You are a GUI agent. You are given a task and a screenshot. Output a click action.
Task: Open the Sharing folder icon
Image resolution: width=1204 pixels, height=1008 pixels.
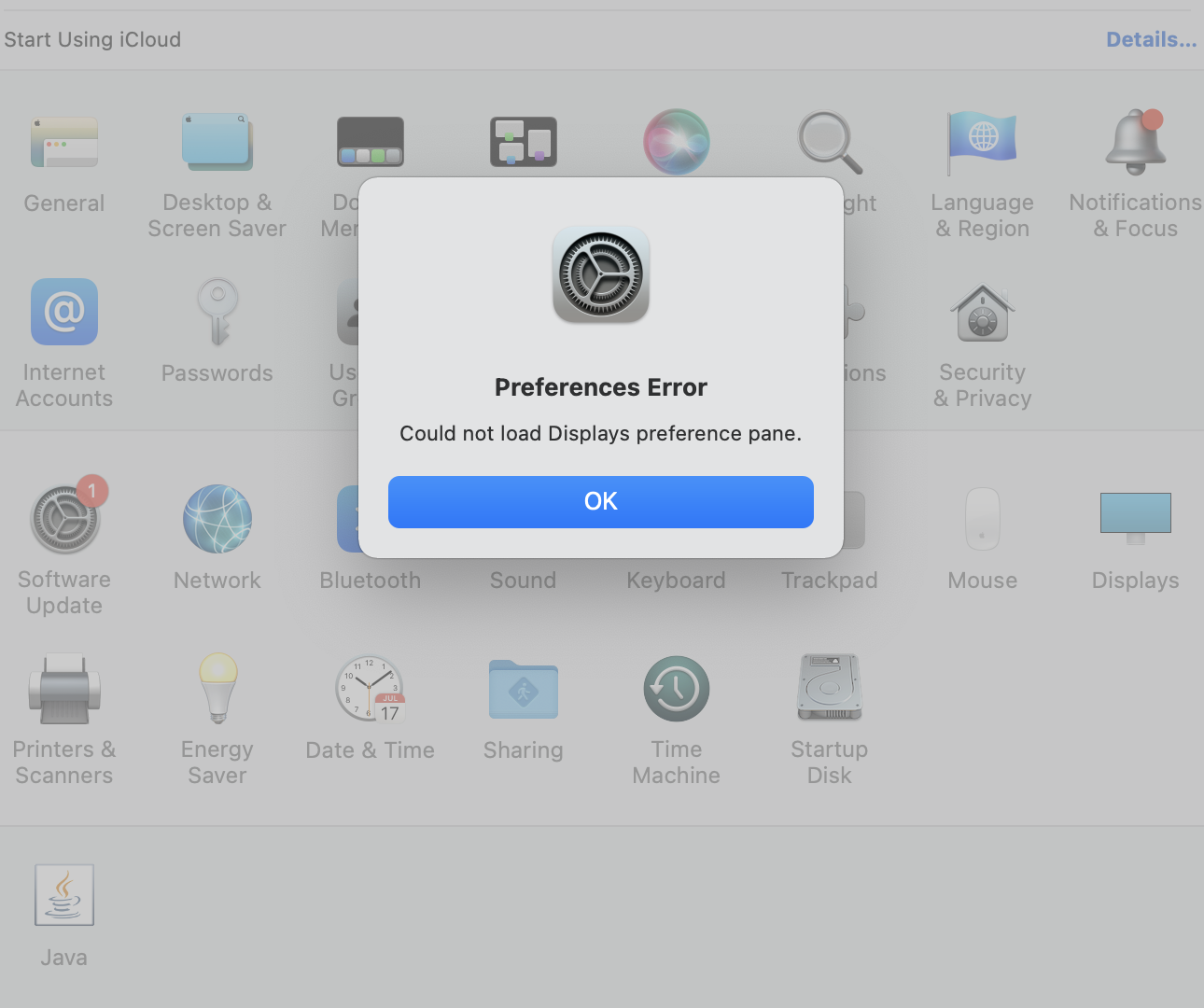(524, 689)
